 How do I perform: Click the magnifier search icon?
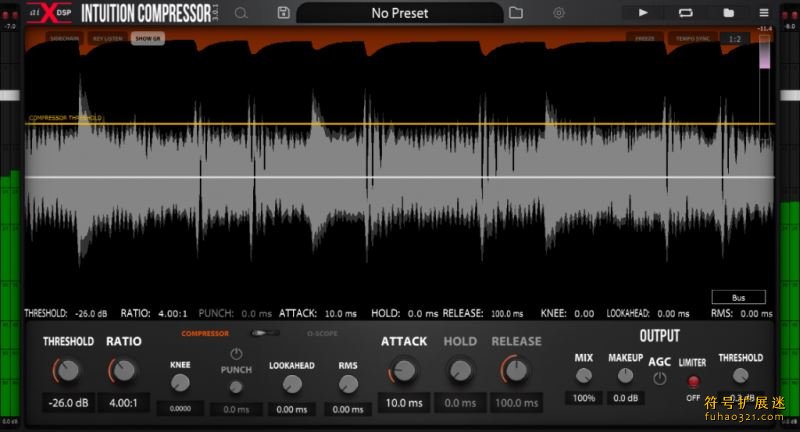coord(241,13)
